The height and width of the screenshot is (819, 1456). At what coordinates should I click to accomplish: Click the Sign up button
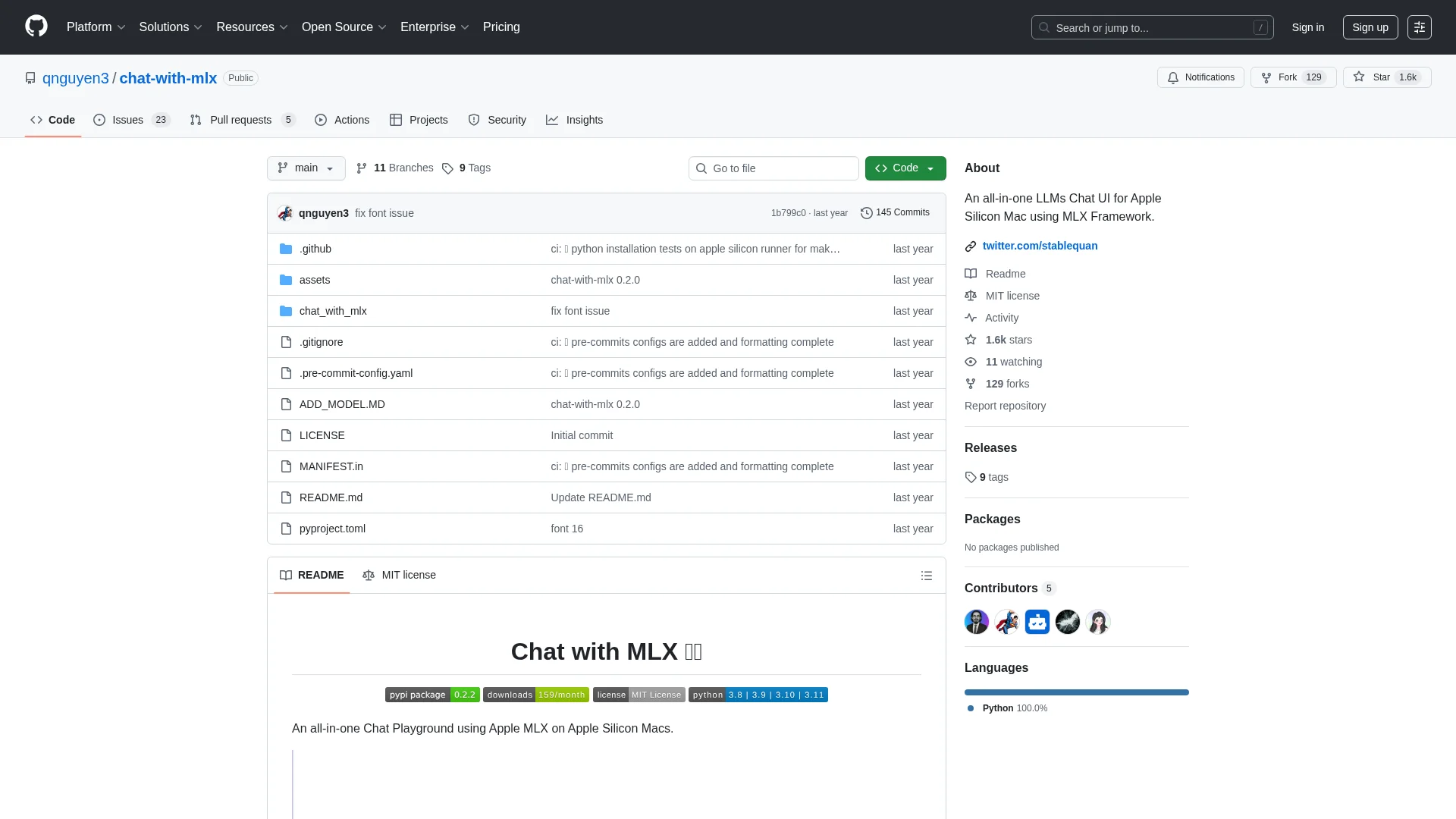click(x=1370, y=27)
